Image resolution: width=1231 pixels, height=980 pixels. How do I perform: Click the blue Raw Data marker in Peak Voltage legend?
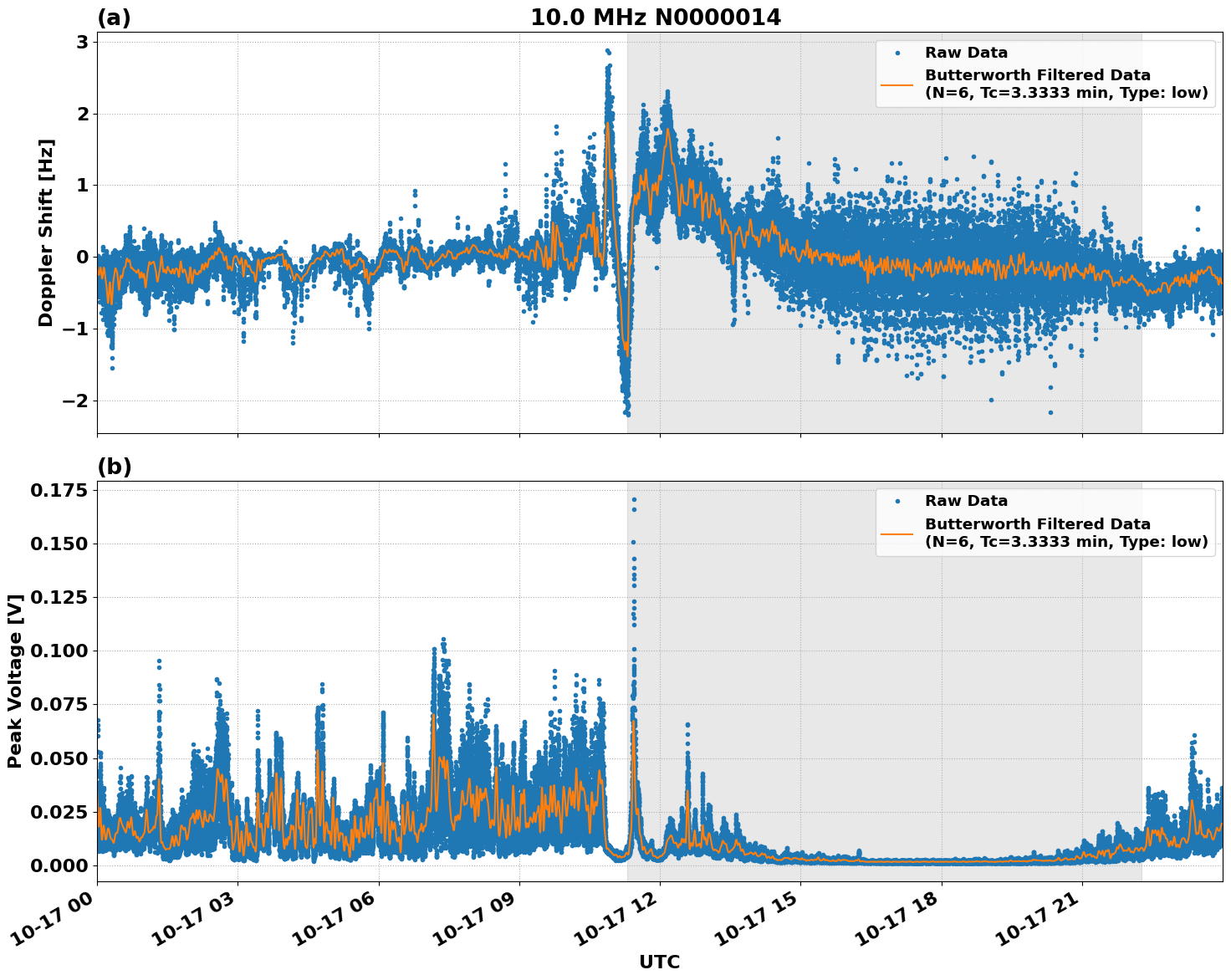tap(897, 502)
